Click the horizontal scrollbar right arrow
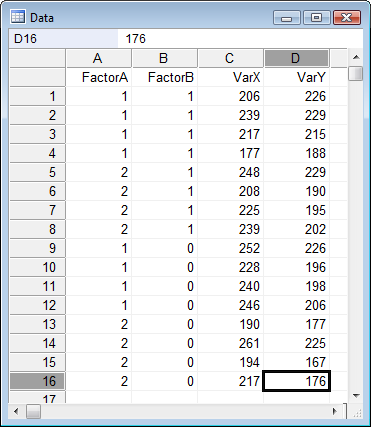This screenshot has width=371, height=427. [x=335, y=411]
